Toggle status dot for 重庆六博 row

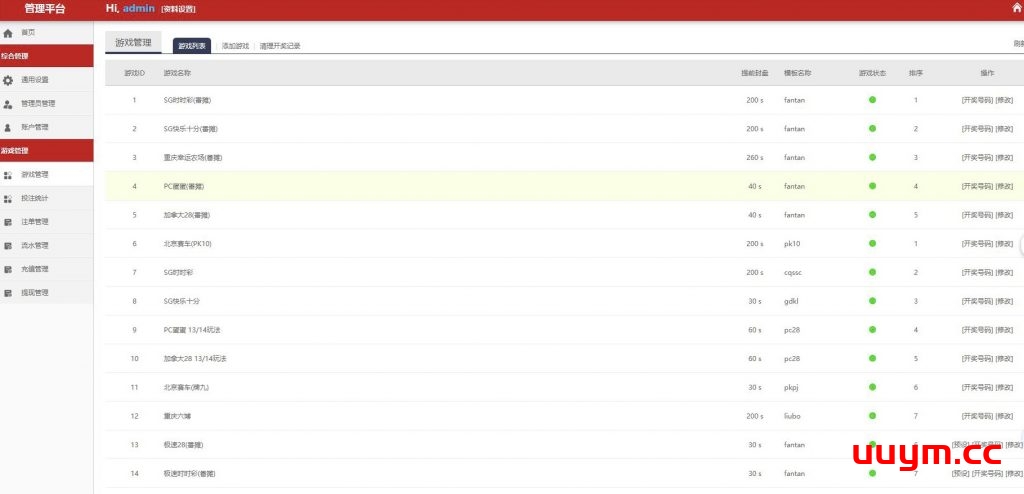[872, 416]
